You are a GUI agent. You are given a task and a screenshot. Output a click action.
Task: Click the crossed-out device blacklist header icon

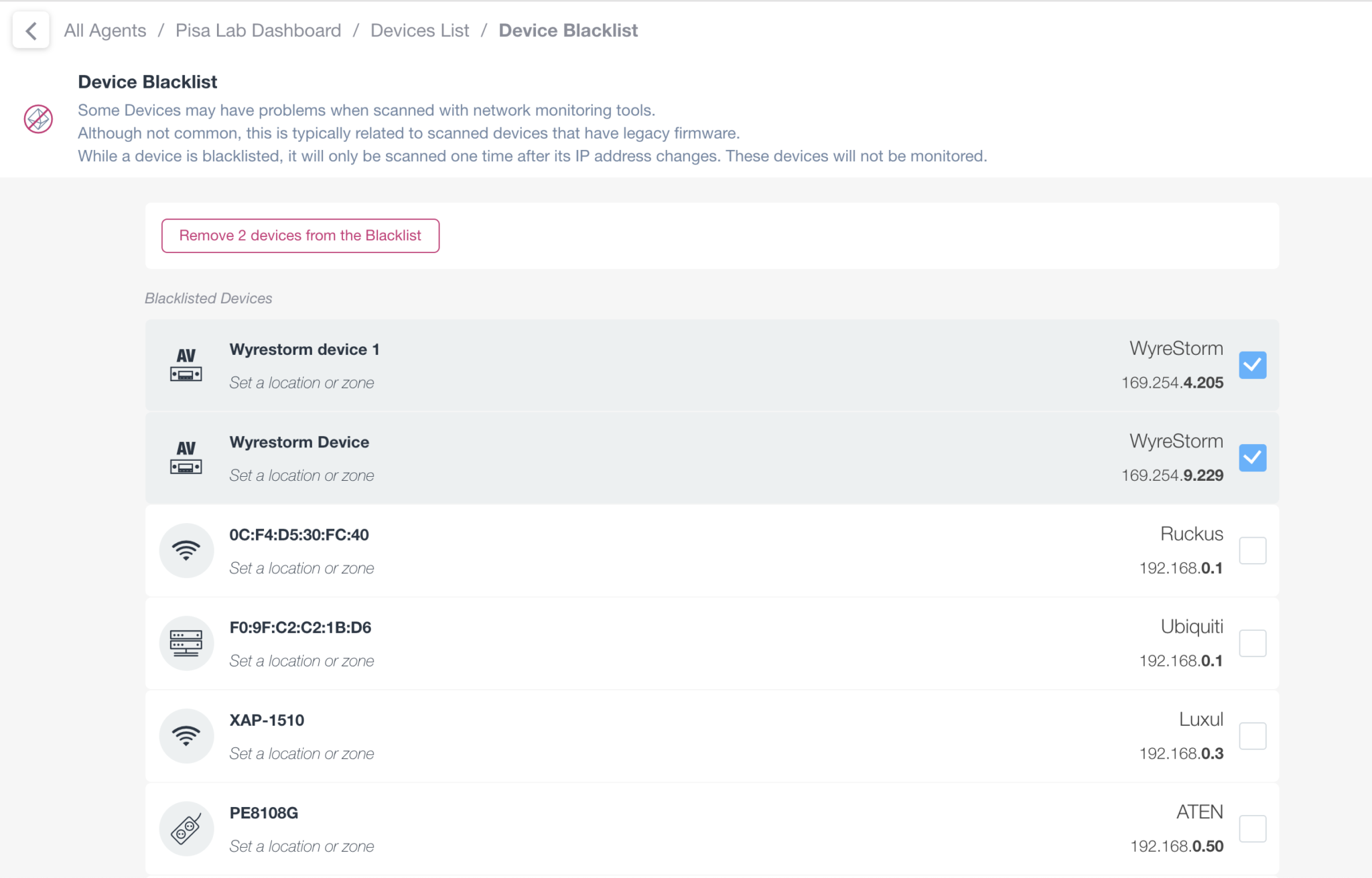[x=38, y=120]
